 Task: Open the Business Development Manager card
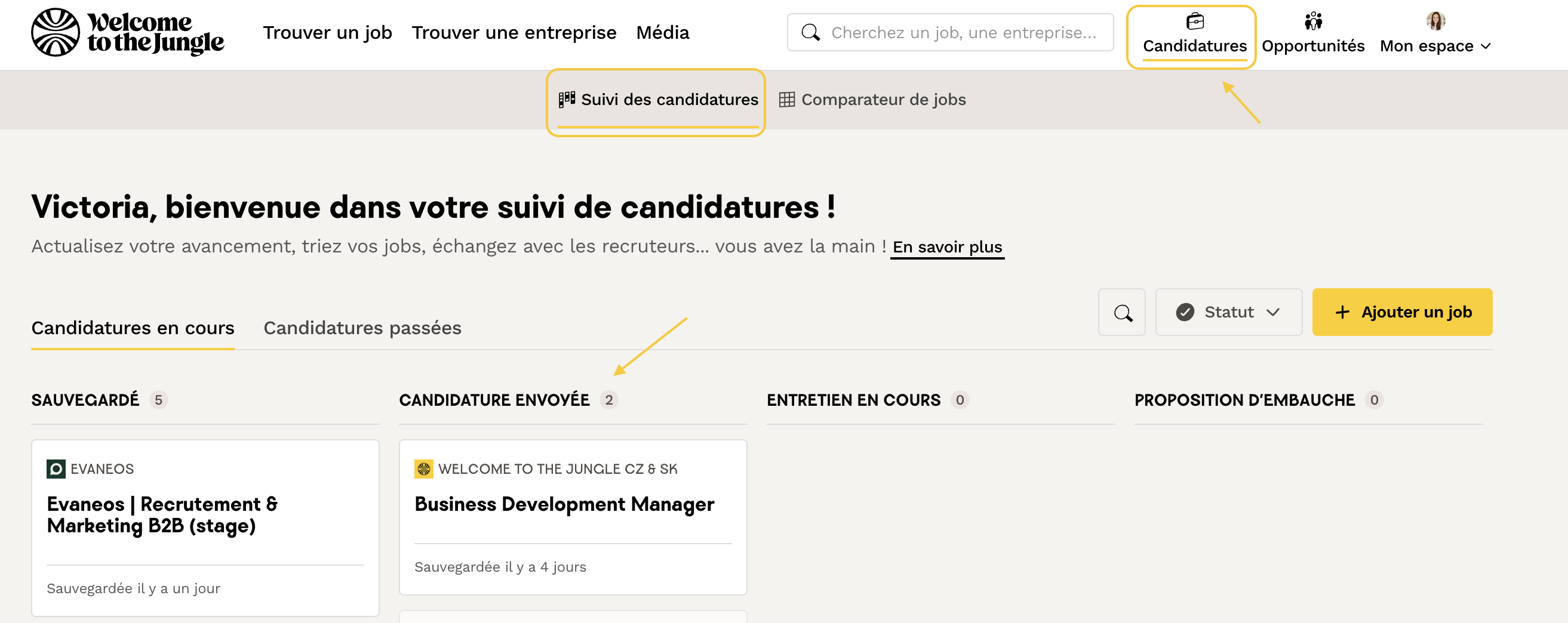point(564,504)
